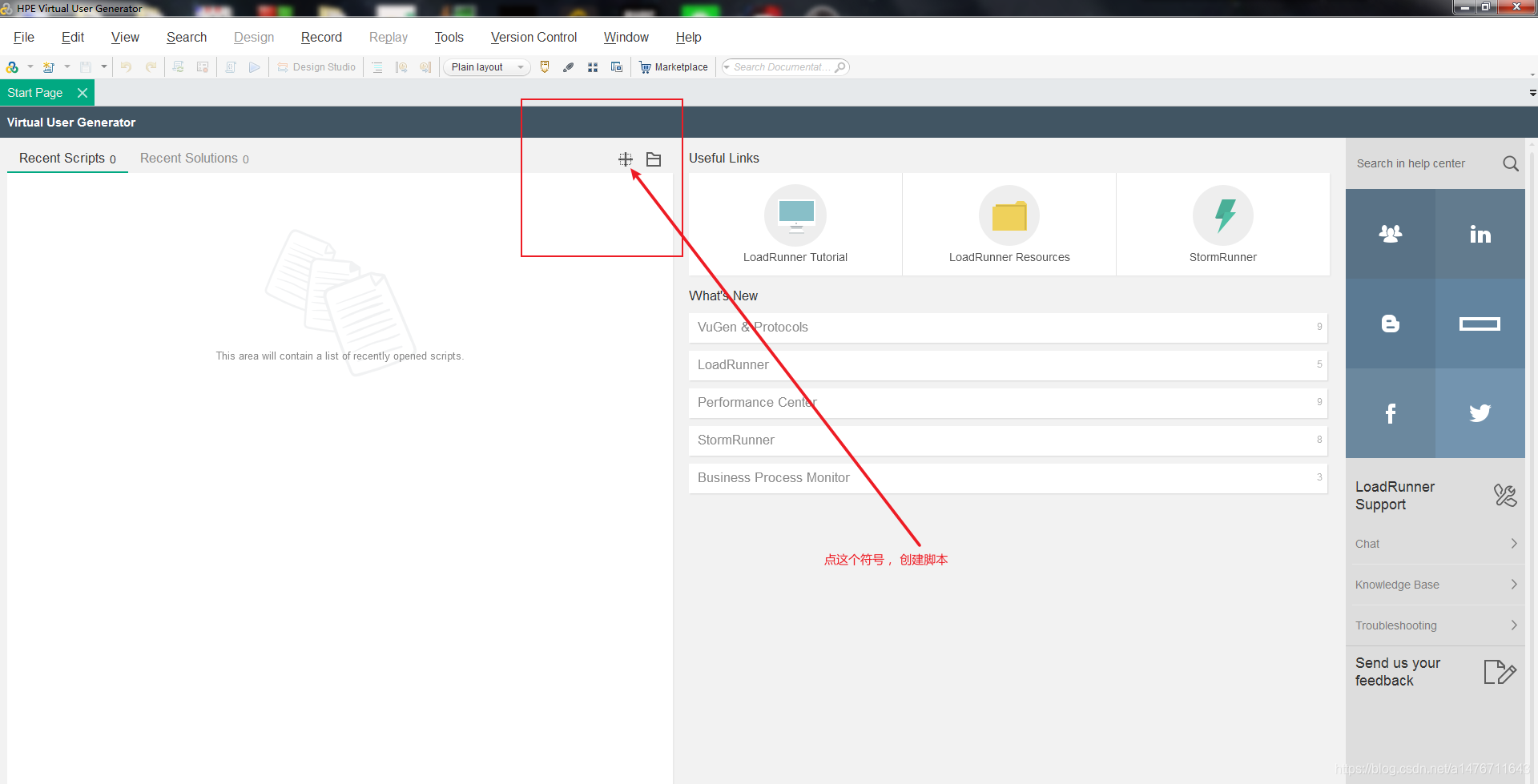Expand the VuGen & Protocols section
Viewport: 1538px width, 784px height.
point(1008,328)
